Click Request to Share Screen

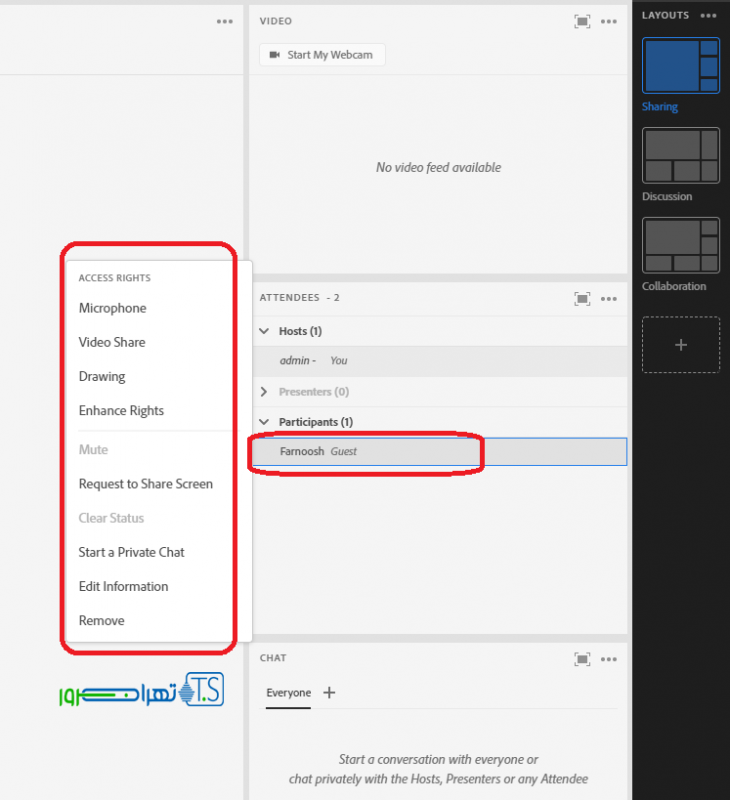coord(146,484)
